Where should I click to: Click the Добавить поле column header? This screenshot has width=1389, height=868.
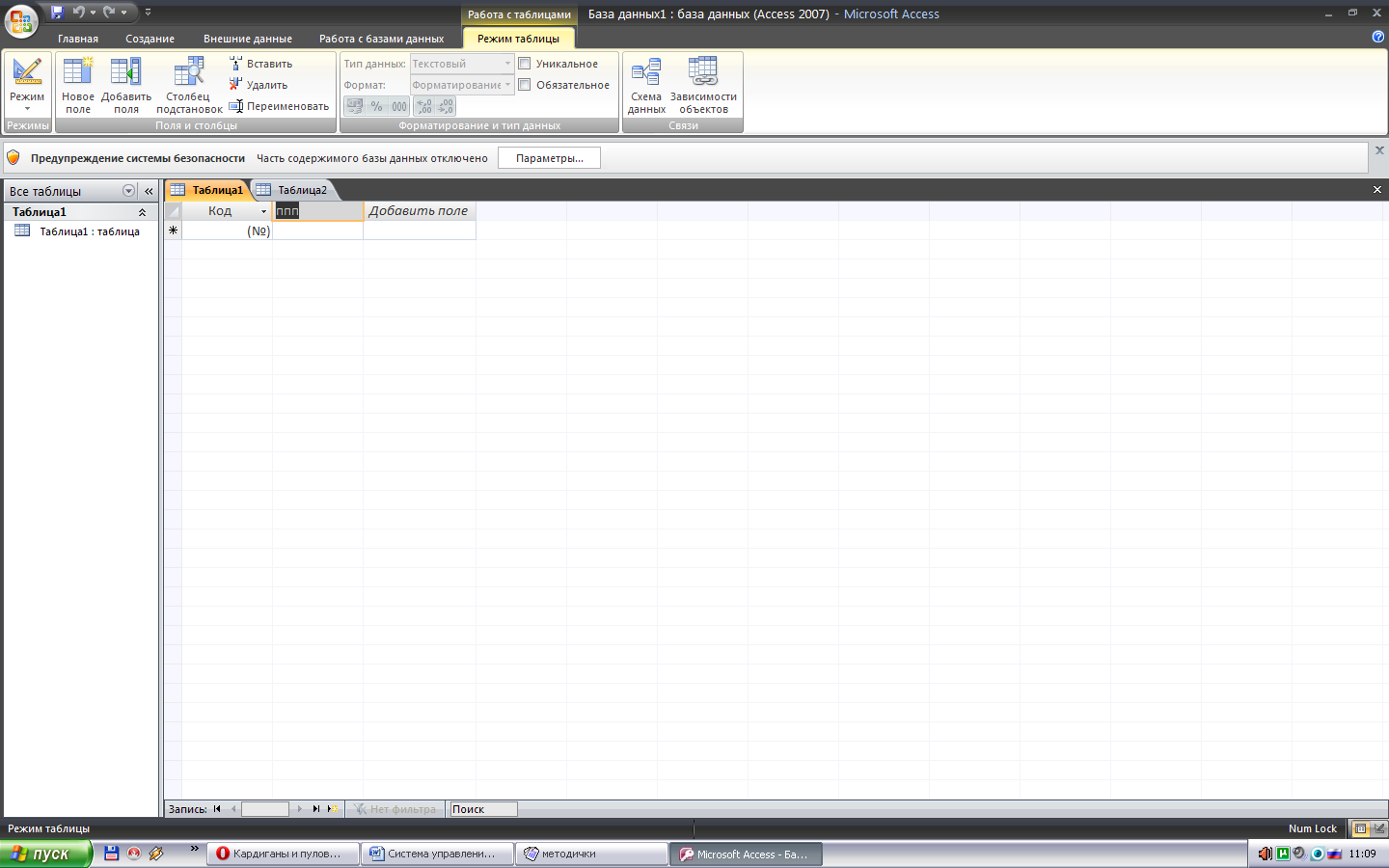419,211
